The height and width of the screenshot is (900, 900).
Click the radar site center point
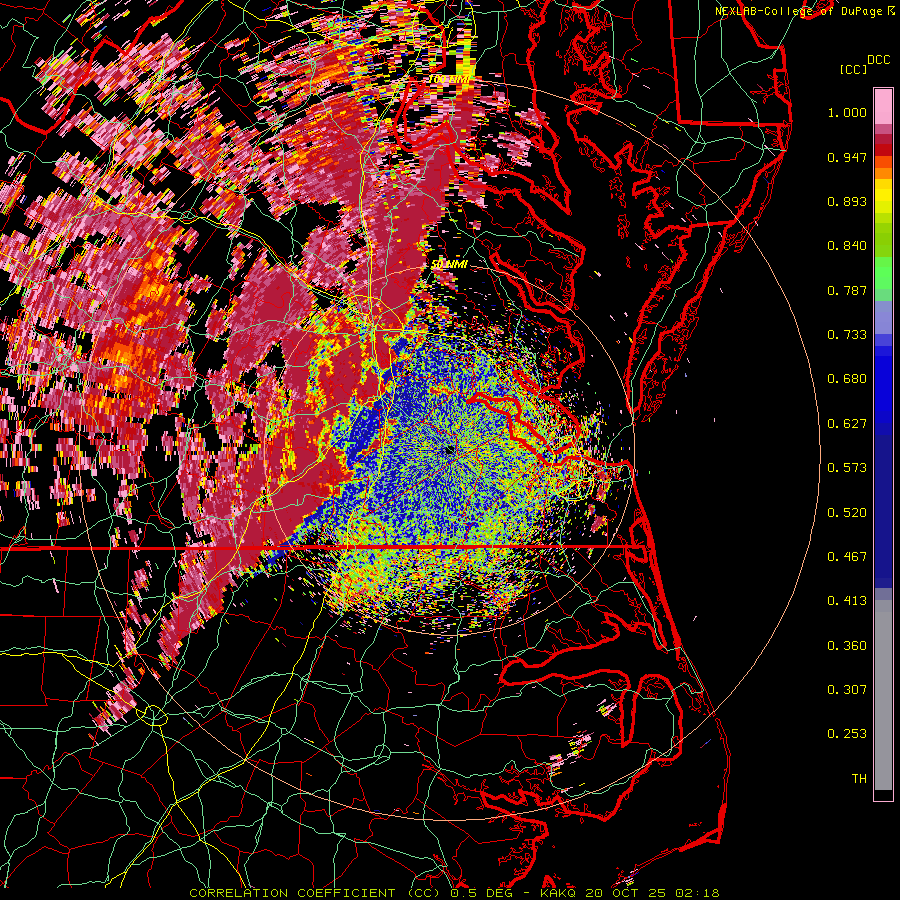(x=449, y=451)
